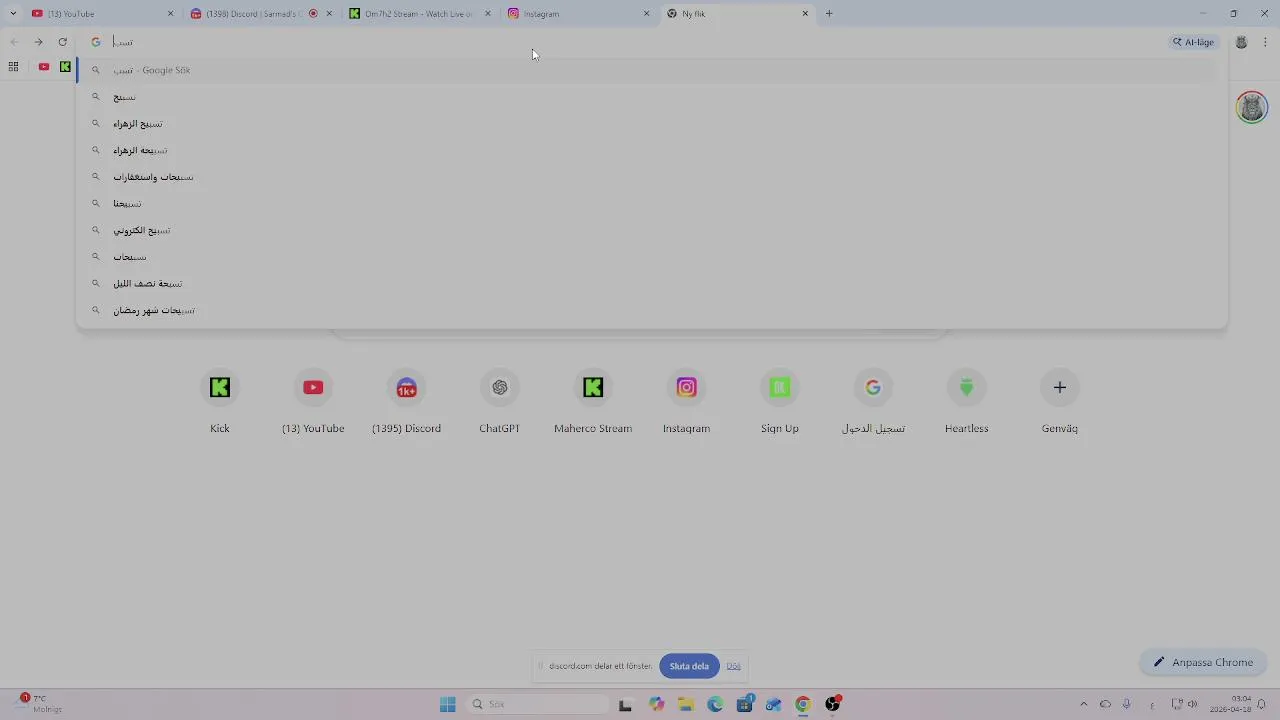Image resolution: width=1280 pixels, height=720 pixels.
Task: Open the Windows Start menu
Action: click(x=448, y=705)
